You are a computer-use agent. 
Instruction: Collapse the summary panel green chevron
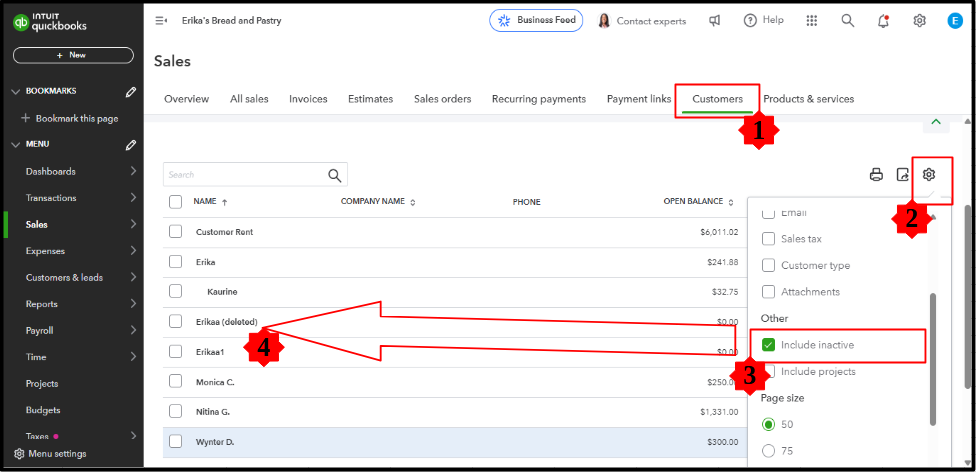[936, 122]
